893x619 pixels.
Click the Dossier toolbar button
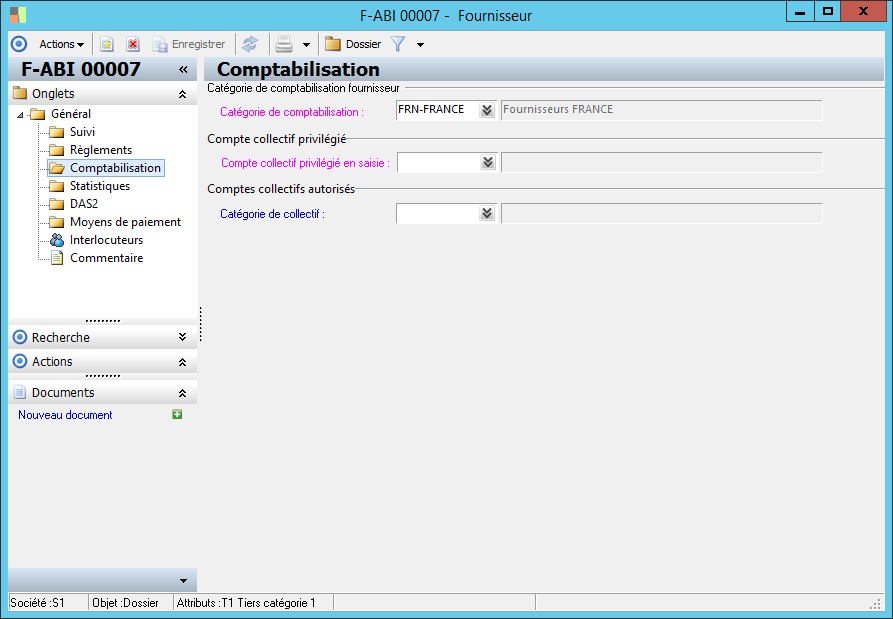pos(353,44)
